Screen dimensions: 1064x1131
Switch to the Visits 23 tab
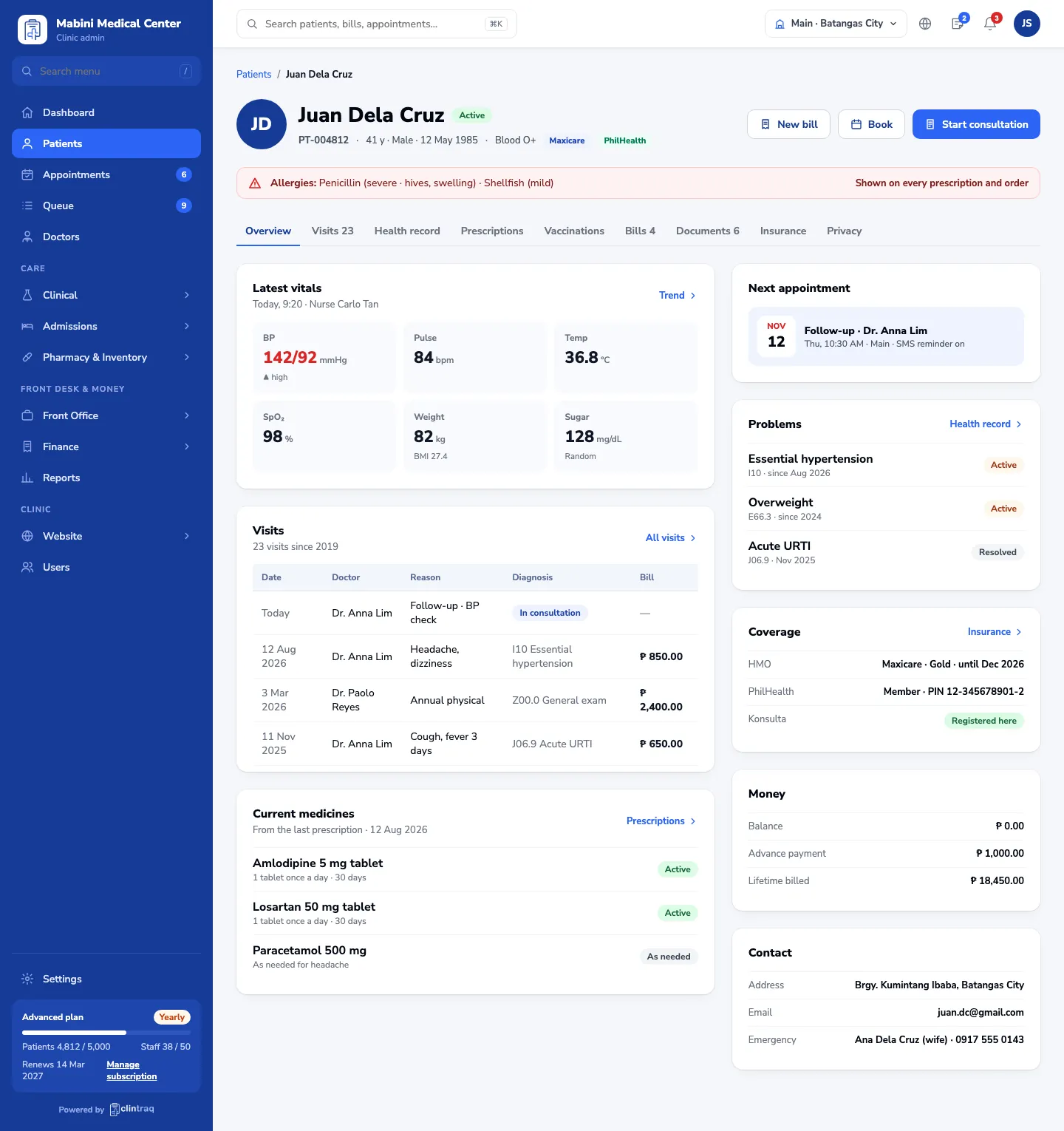click(332, 231)
